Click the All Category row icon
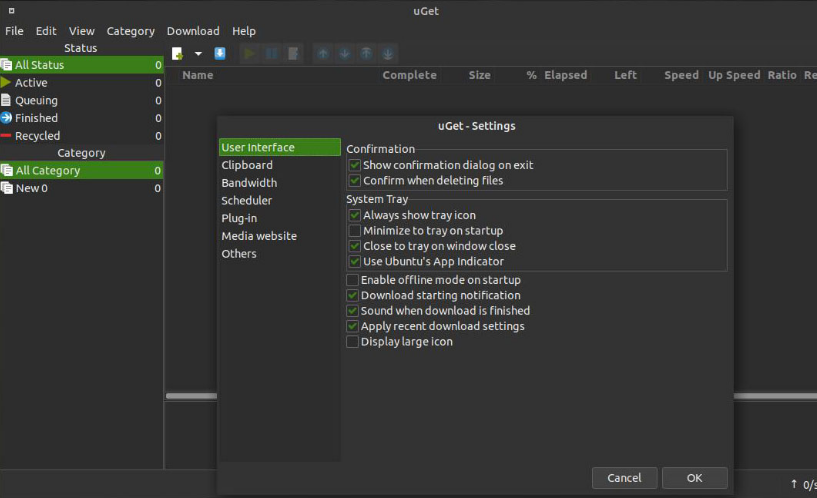817x498 pixels. point(6,170)
